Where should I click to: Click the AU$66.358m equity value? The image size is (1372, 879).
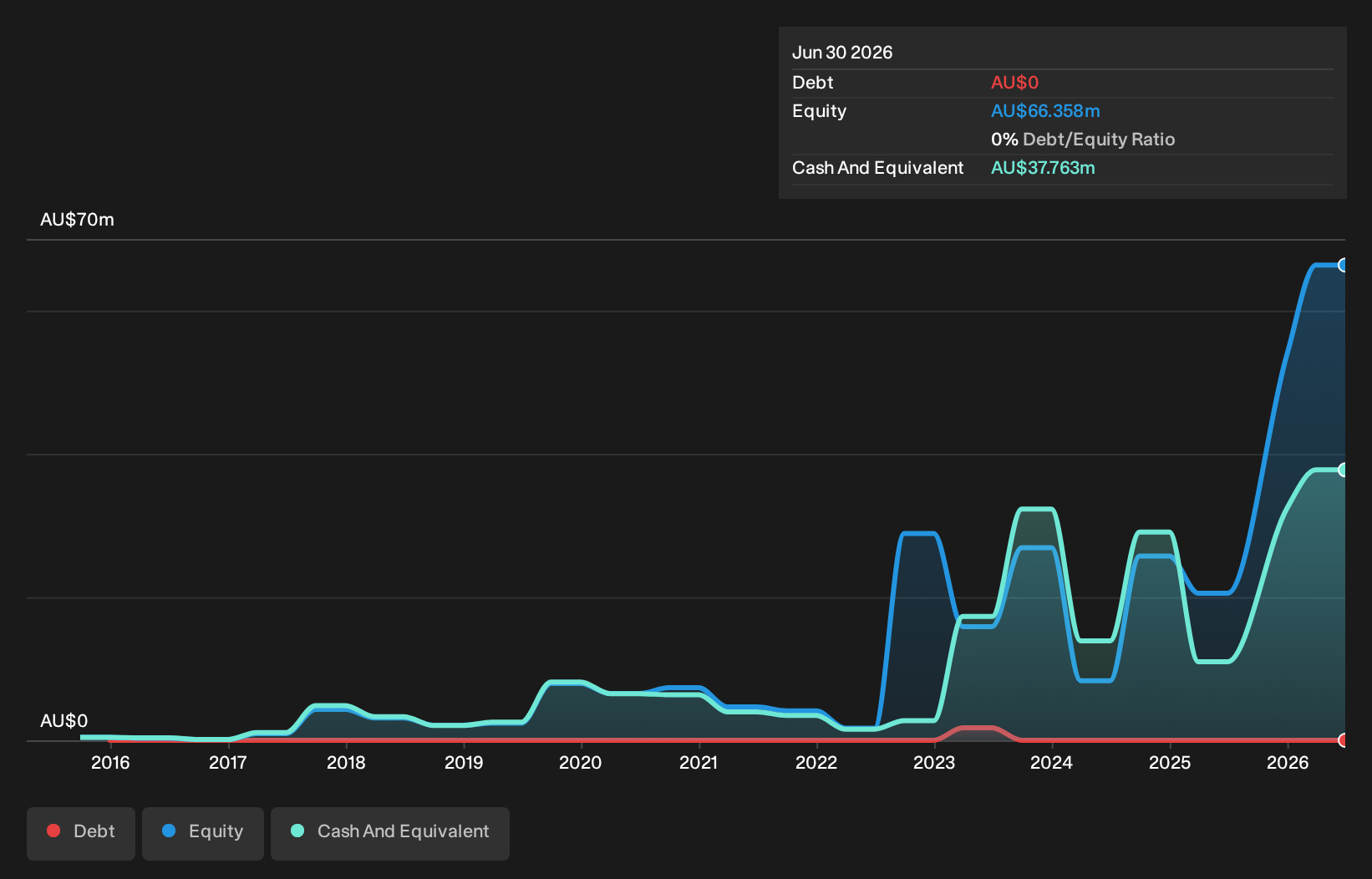pos(1045,111)
